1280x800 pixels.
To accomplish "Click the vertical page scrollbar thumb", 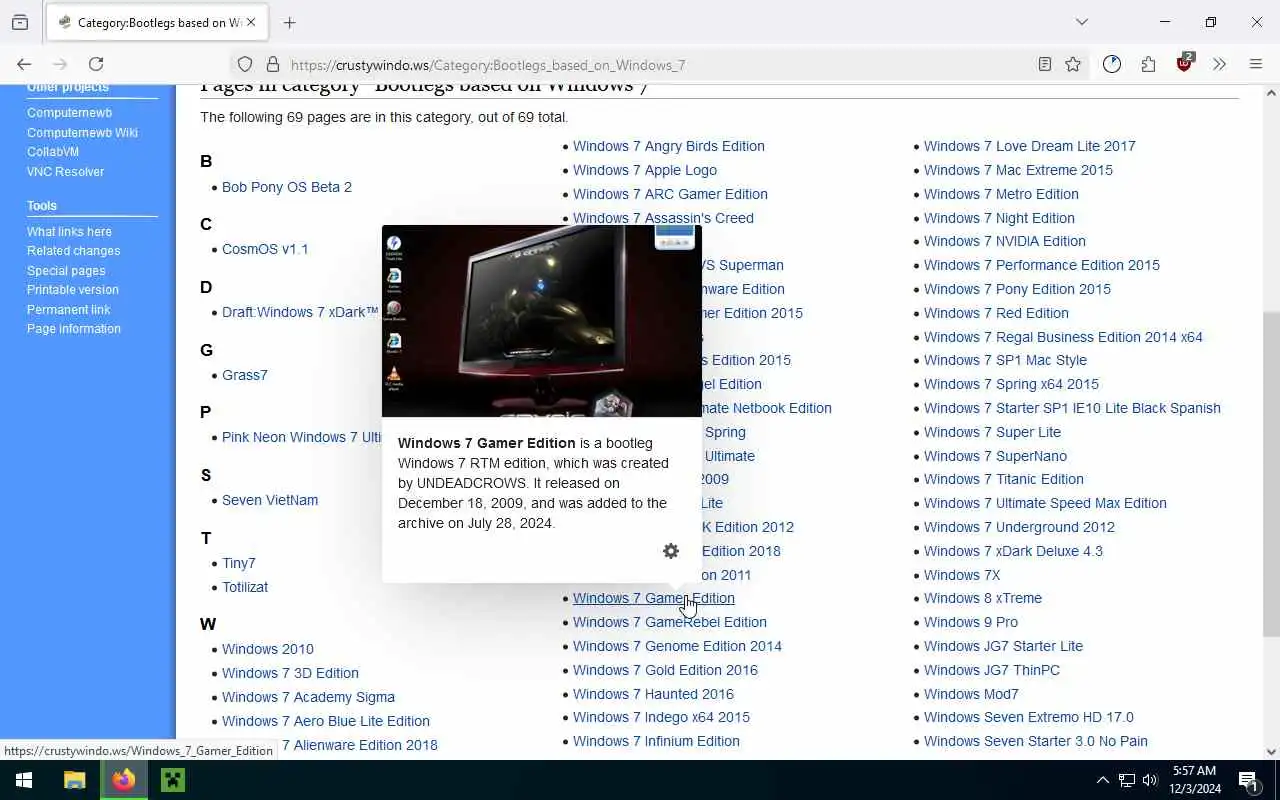I will pos(1271,474).
